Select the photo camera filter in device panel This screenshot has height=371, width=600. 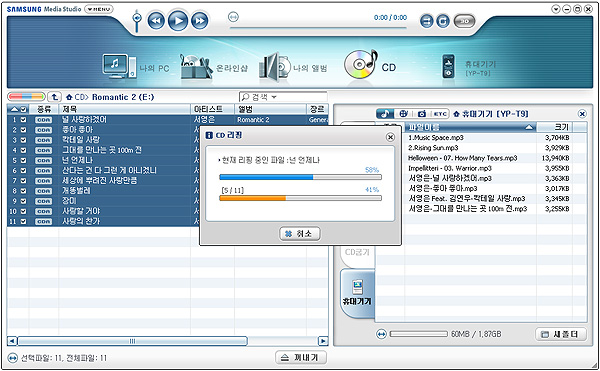tap(422, 114)
